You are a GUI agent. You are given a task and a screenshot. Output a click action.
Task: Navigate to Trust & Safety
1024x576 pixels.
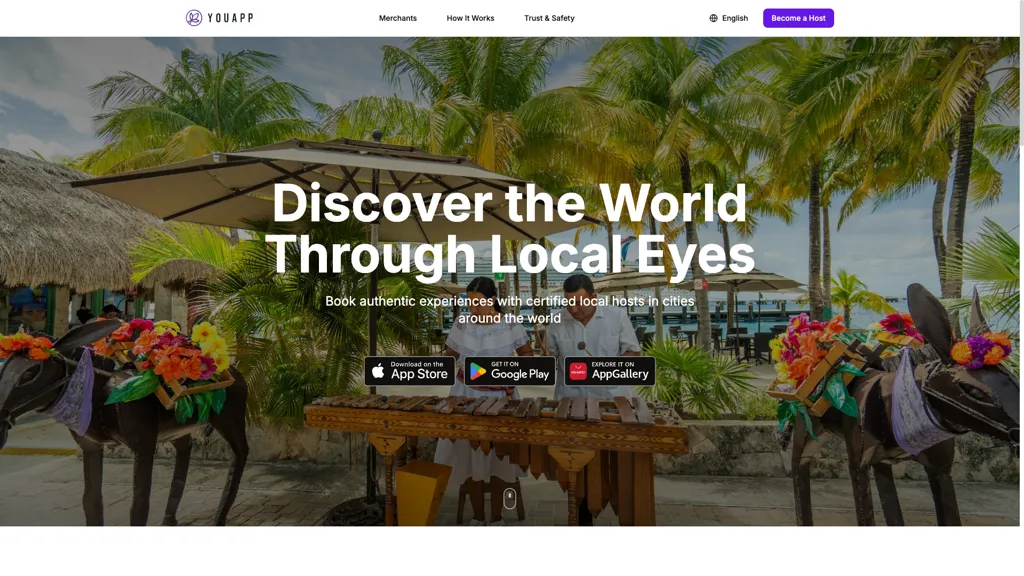549,17
